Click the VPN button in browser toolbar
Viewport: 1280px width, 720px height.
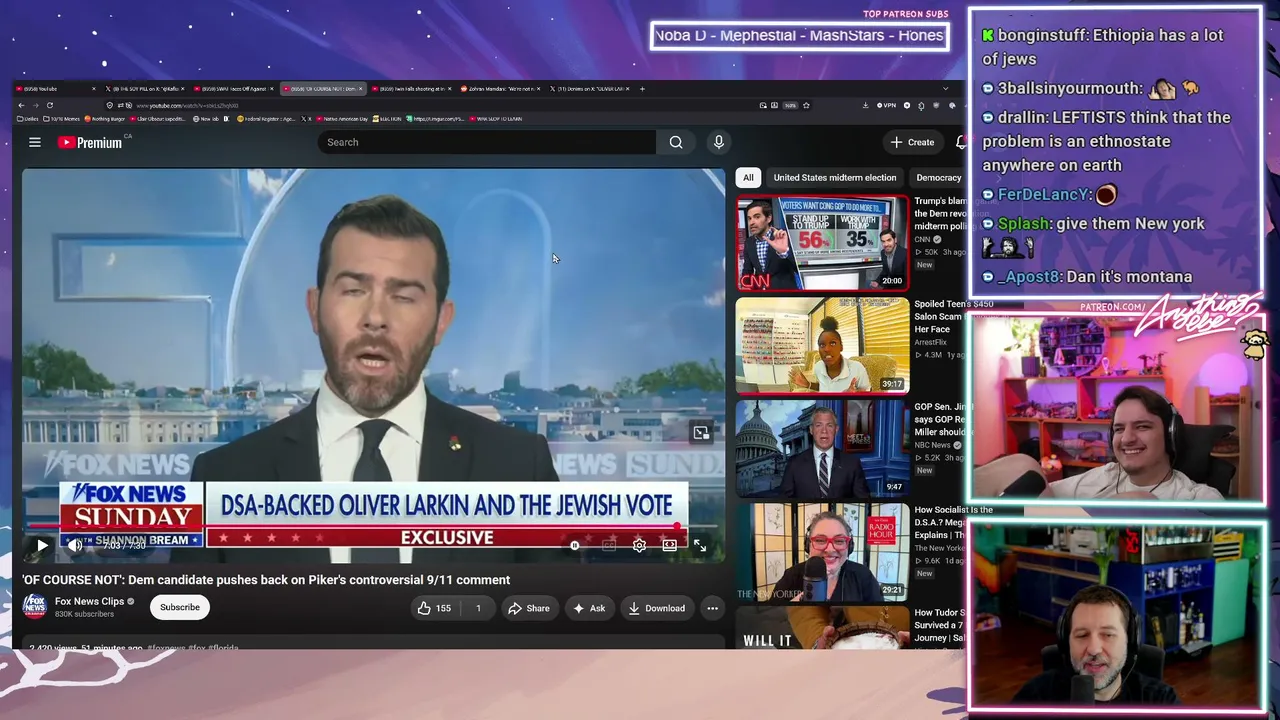pyautogui.click(x=886, y=105)
